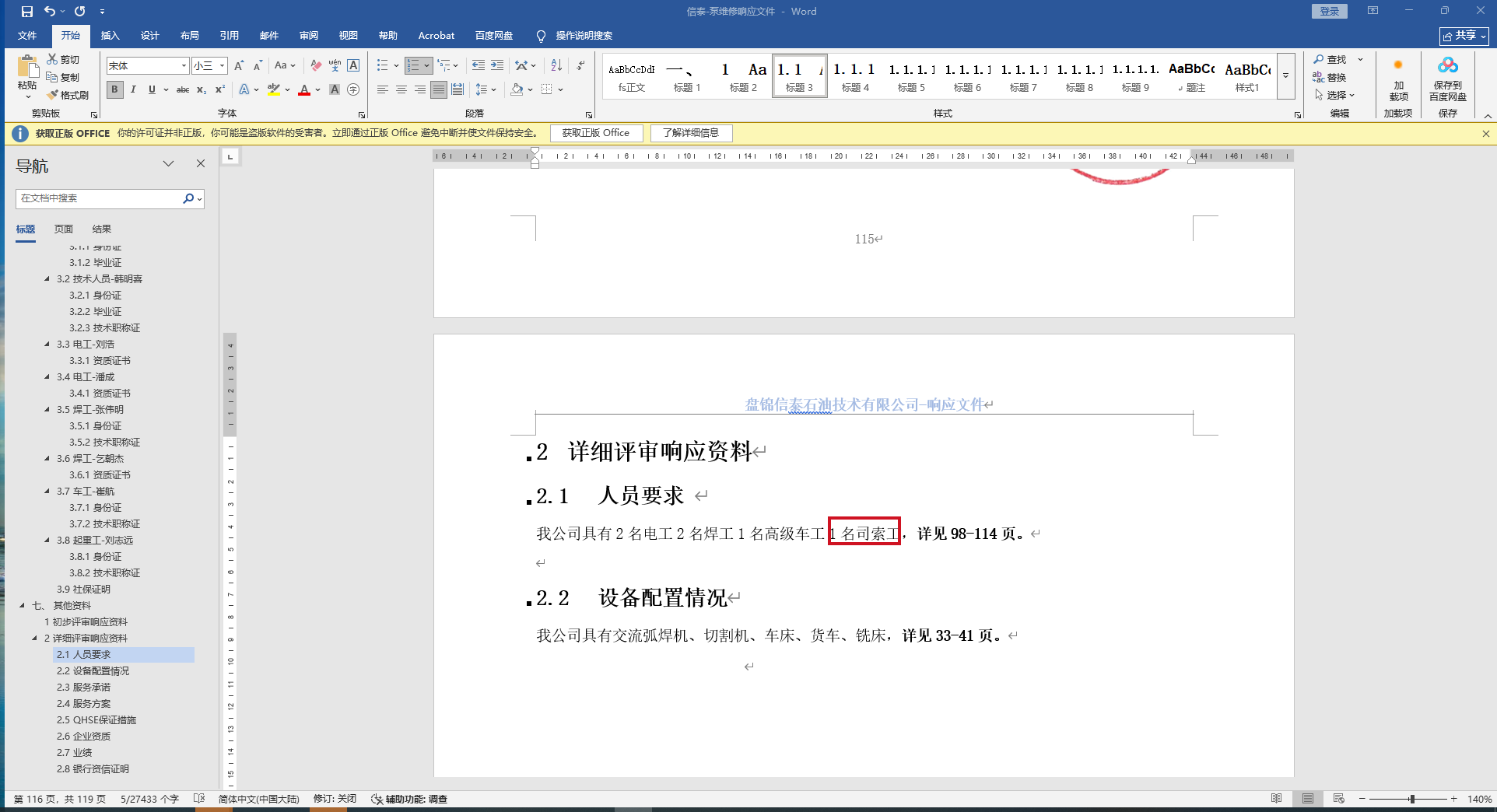Click the Paste clipboard icon
This screenshot has height=812, width=1497.
(x=28, y=68)
